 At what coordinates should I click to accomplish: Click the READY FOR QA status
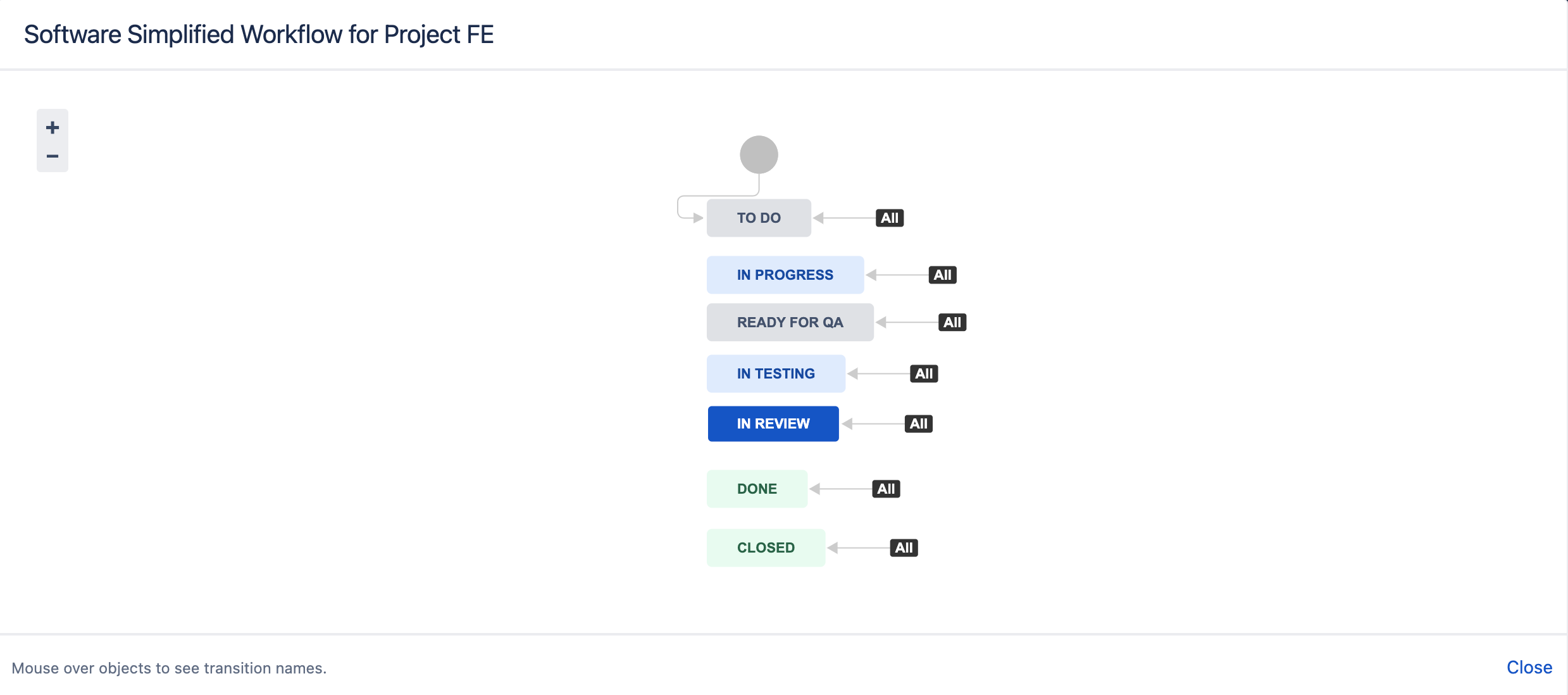(790, 322)
